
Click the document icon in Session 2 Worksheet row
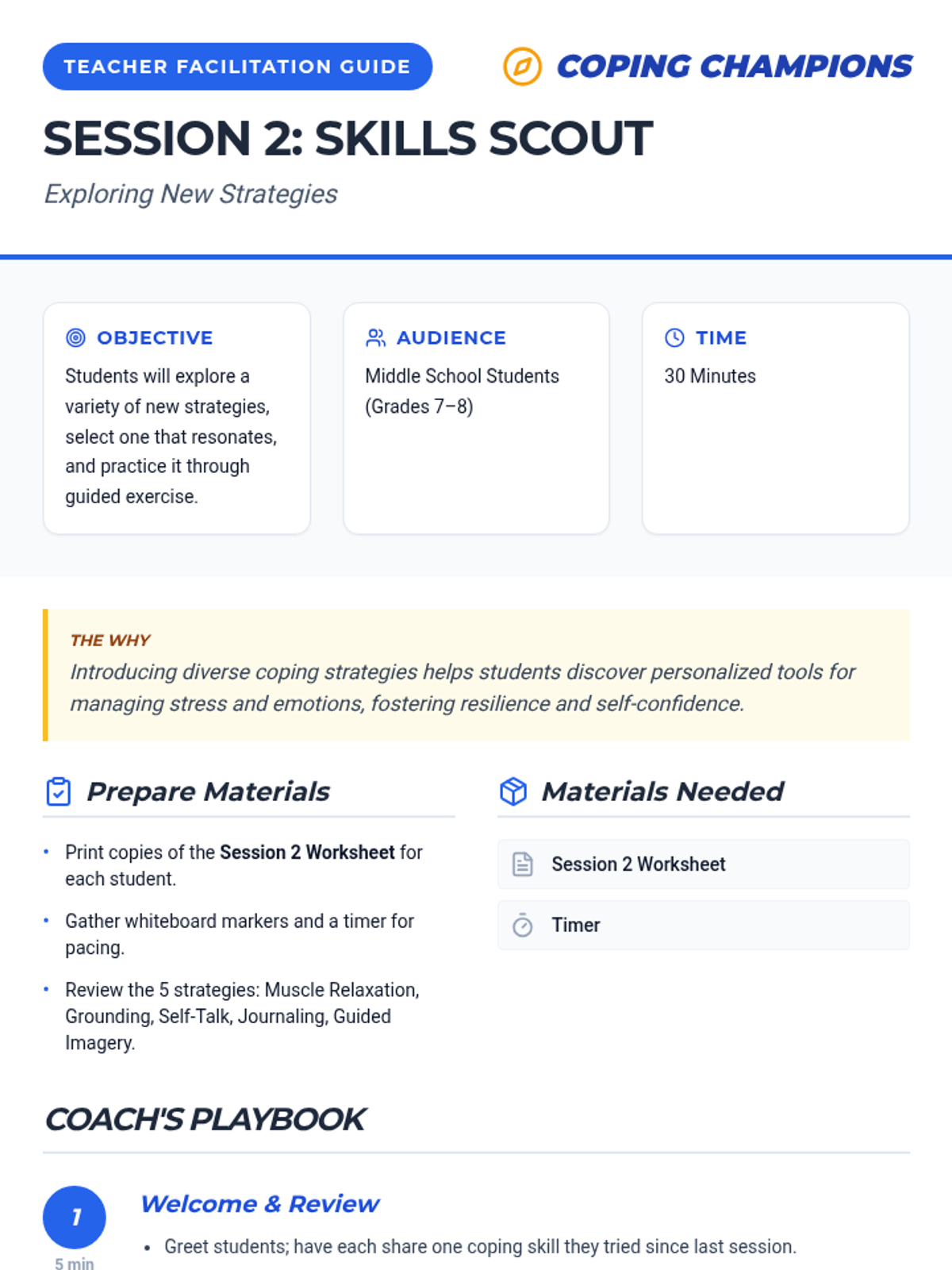[523, 864]
